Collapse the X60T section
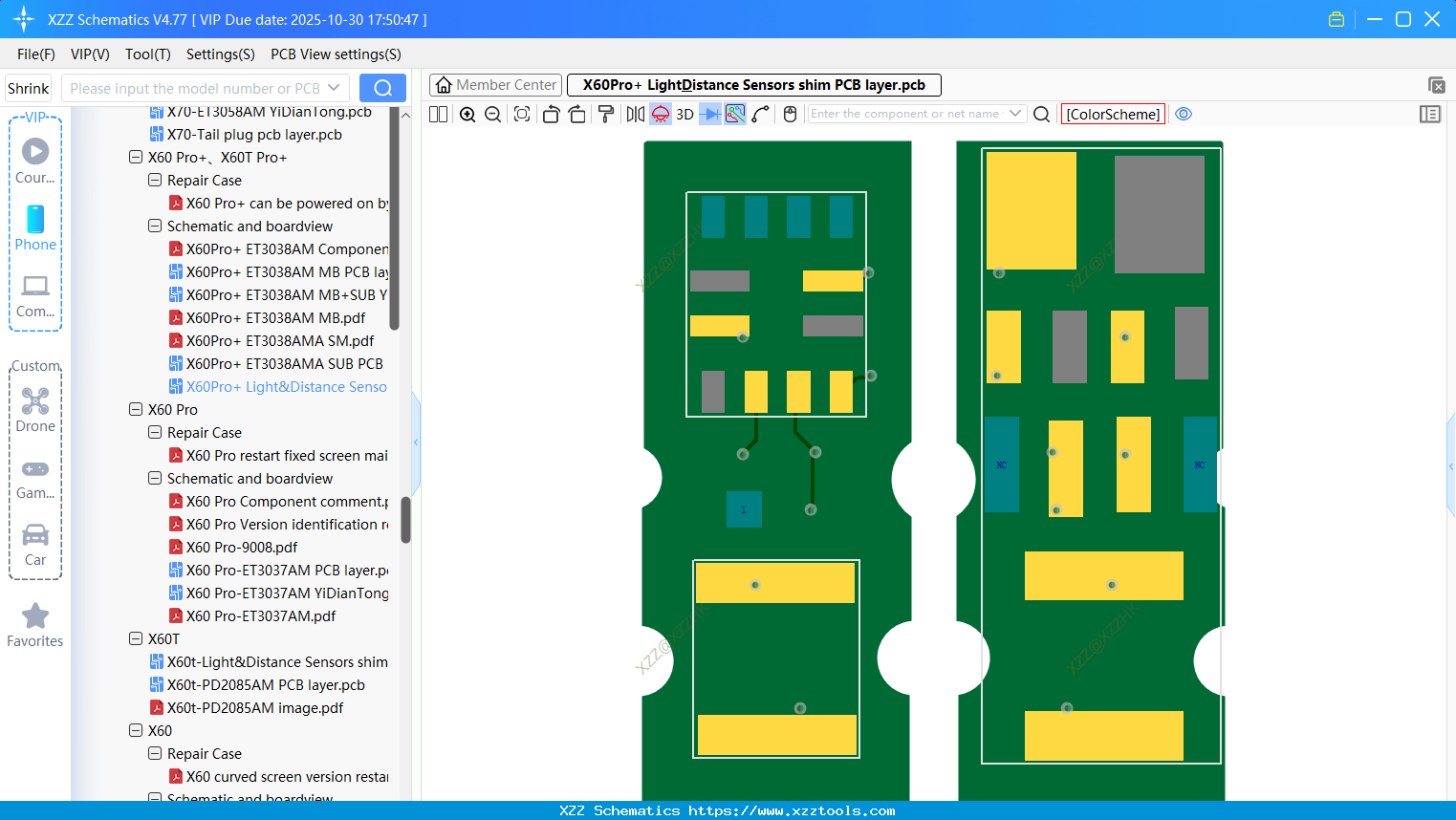This screenshot has width=1456, height=820. tap(135, 638)
